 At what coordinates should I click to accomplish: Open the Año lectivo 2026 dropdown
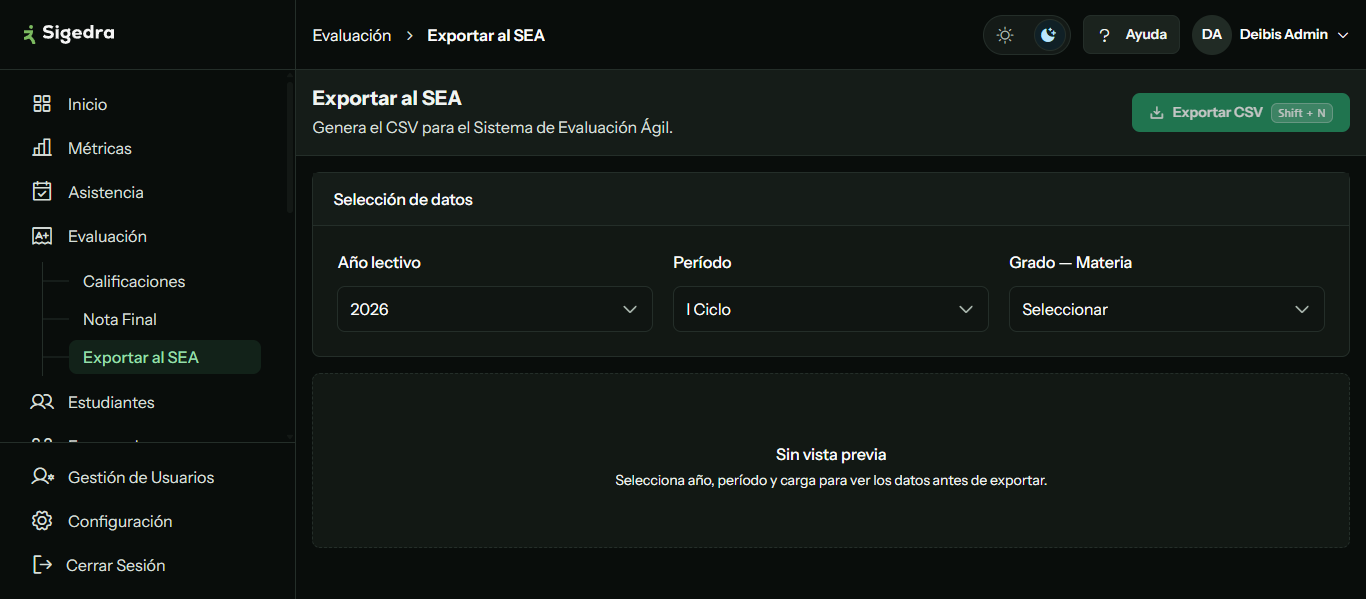[x=495, y=309]
